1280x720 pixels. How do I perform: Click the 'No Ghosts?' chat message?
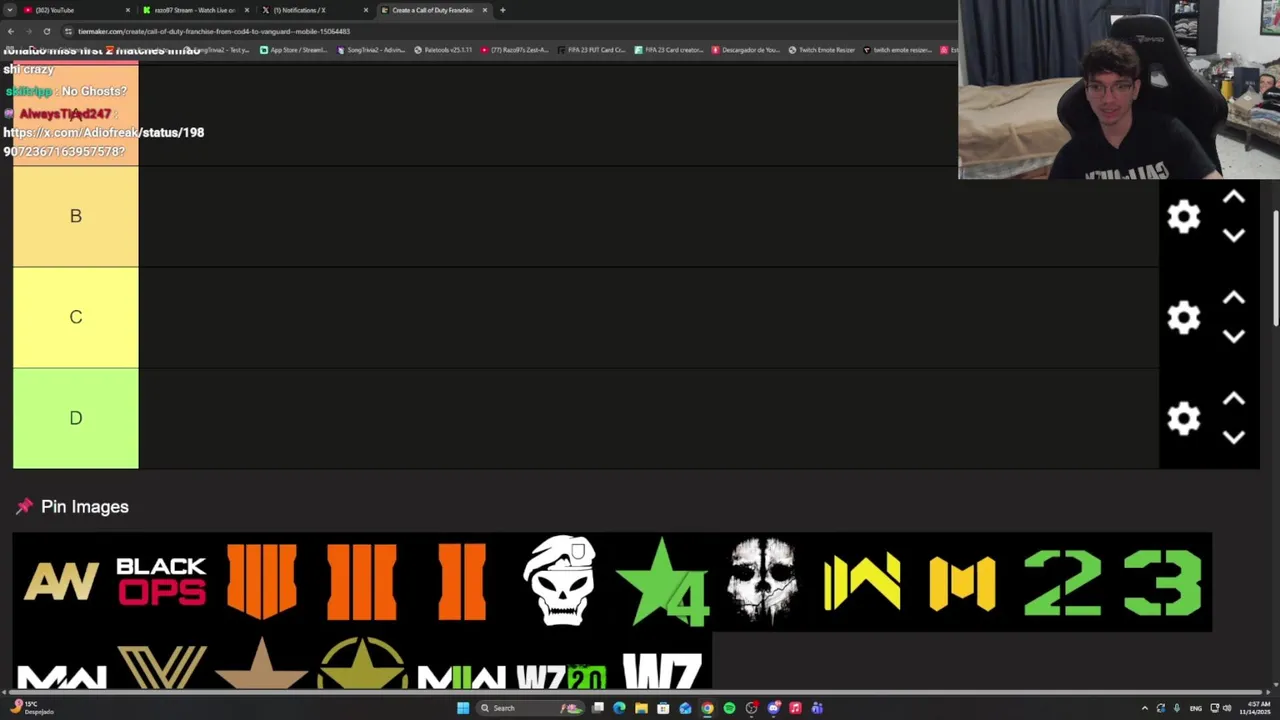(94, 91)
